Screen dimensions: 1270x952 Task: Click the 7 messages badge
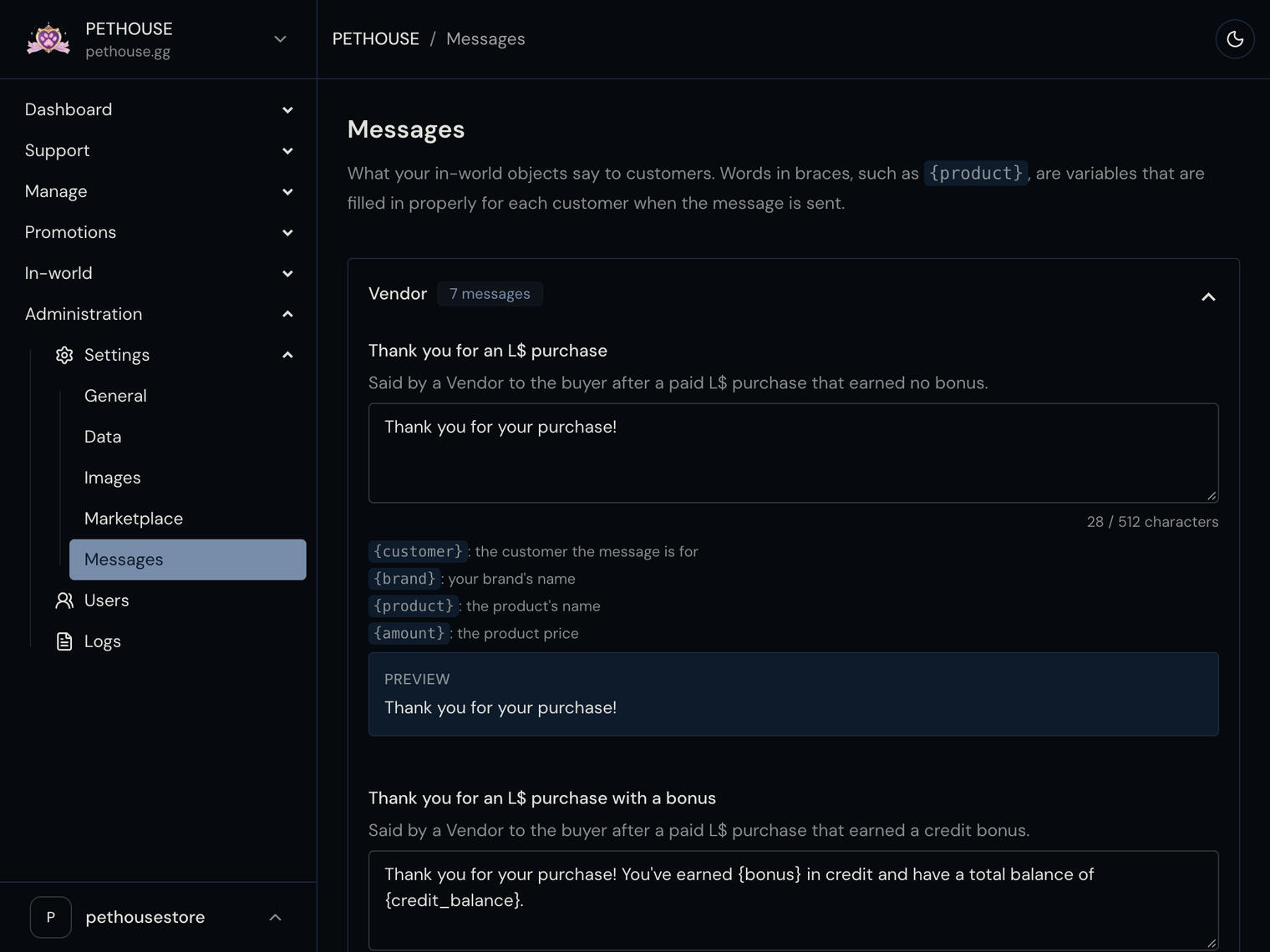(490, 294)
